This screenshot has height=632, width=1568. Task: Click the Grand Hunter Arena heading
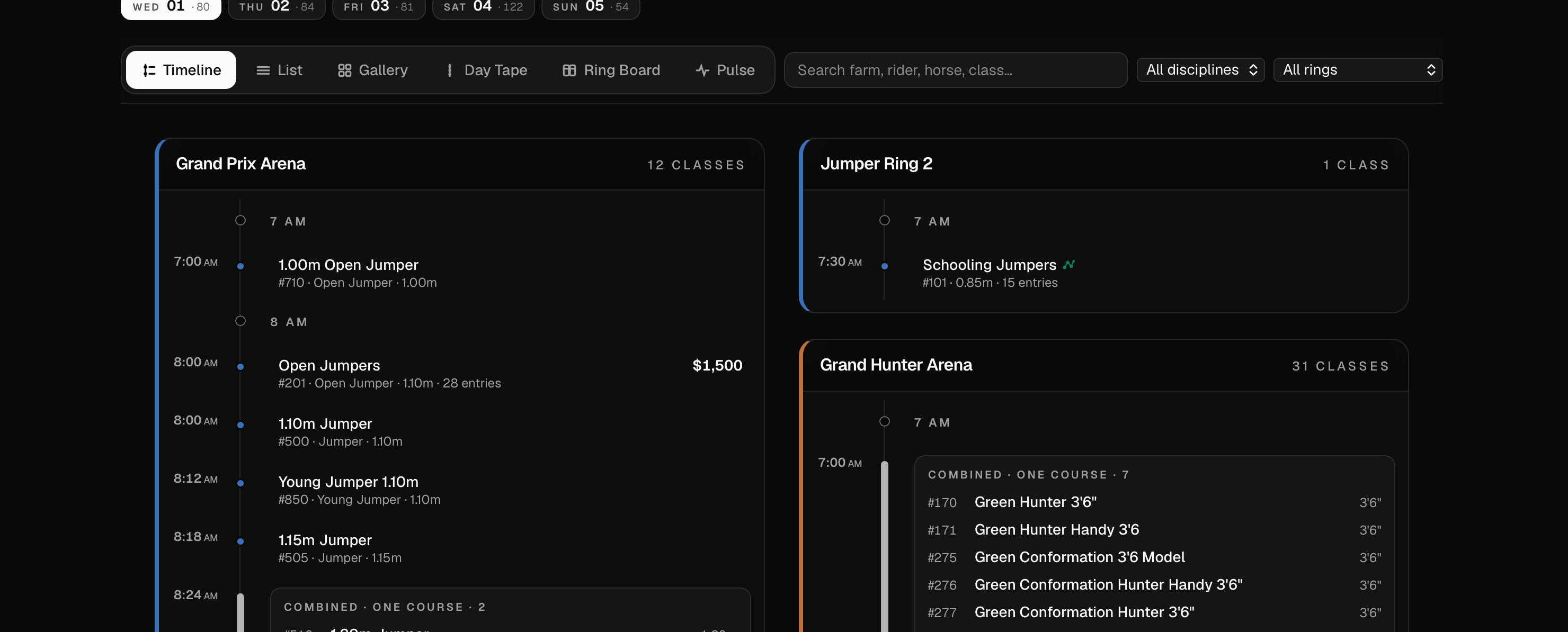click(x=896, y=365)
